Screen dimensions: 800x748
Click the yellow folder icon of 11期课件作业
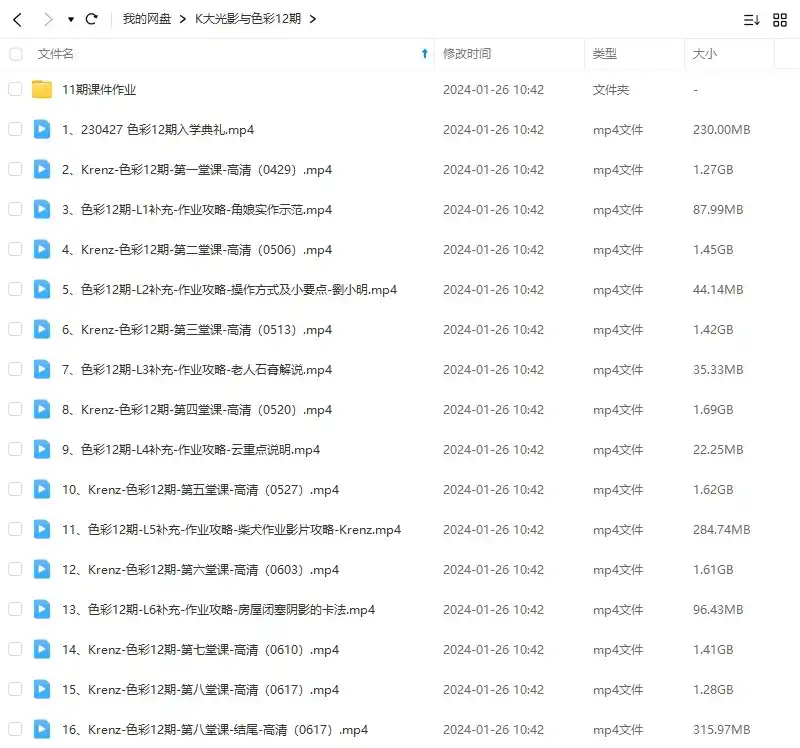pos(41,89)
